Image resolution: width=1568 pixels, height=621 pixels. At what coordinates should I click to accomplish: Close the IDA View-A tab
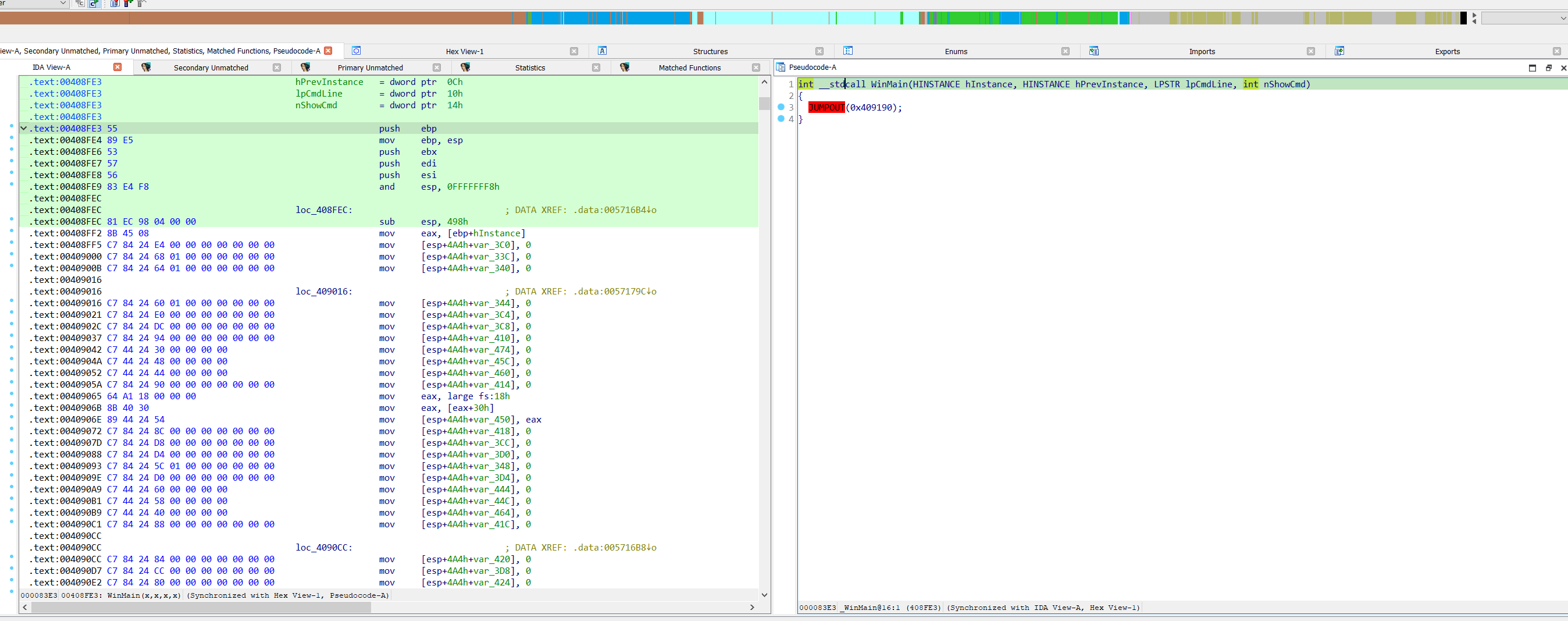pyautogui.click(x=117, y=67)
